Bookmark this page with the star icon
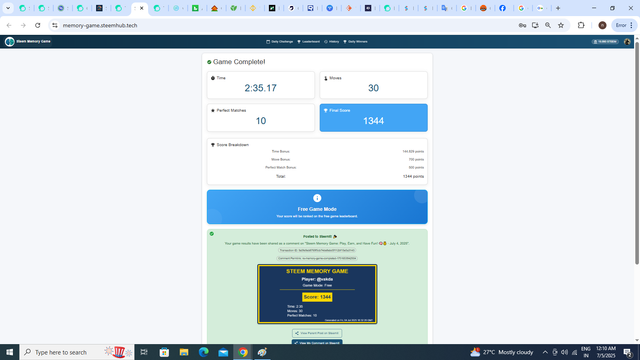Screen dimensions: 640x360 pyautogui.click(x=561, y=25)
